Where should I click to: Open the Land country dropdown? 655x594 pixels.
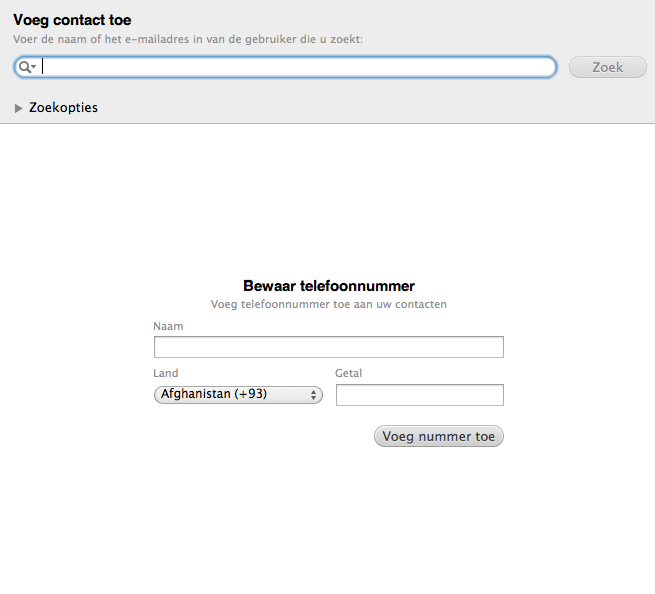[238, 395]
